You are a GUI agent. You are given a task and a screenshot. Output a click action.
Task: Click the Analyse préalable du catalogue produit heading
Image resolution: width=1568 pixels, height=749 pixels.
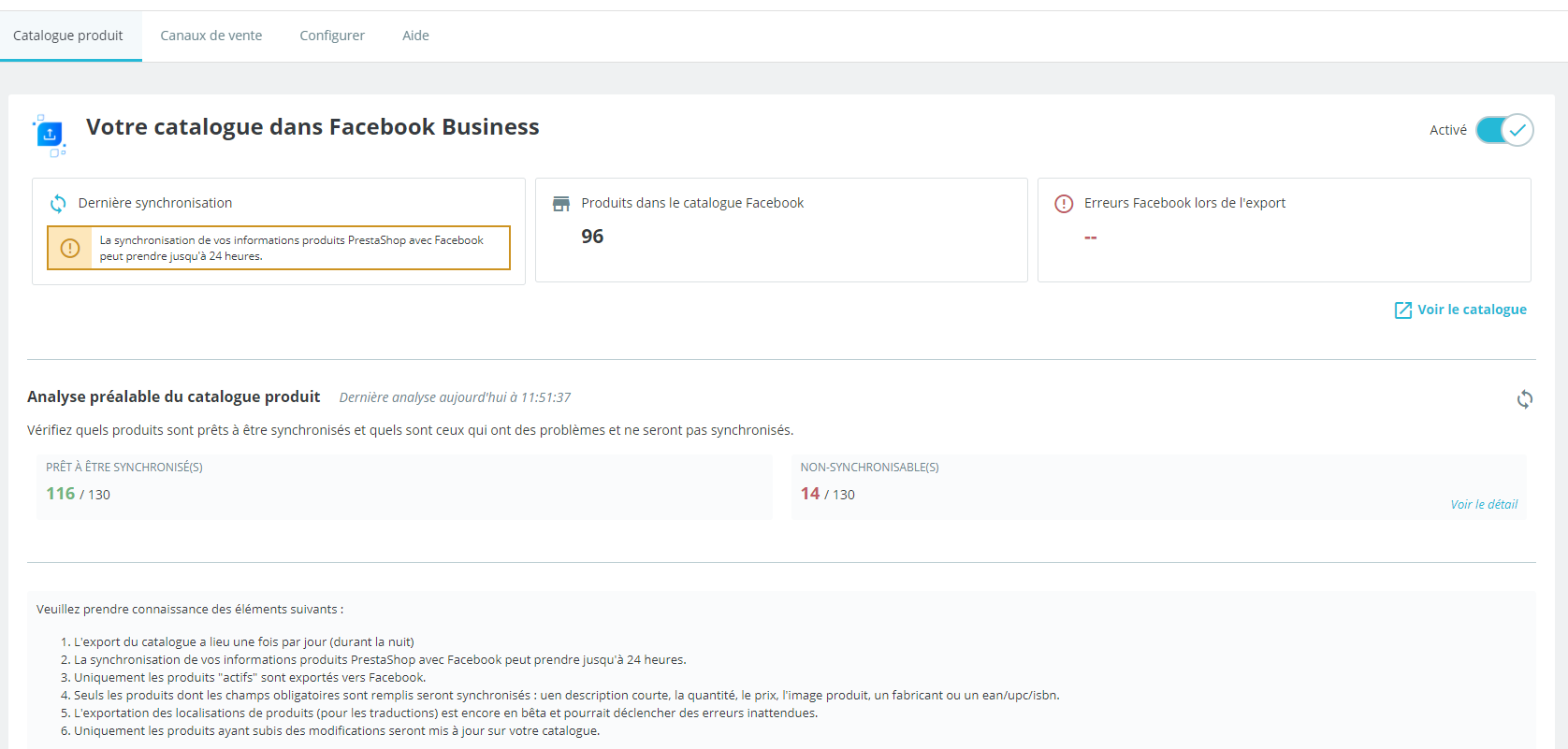(x=174, y=396)
